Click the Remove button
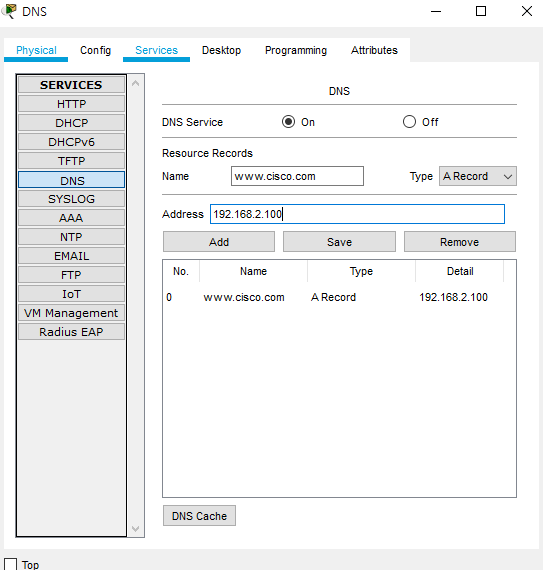This screenshot has height=570, width=543. [x=460, y=242]
